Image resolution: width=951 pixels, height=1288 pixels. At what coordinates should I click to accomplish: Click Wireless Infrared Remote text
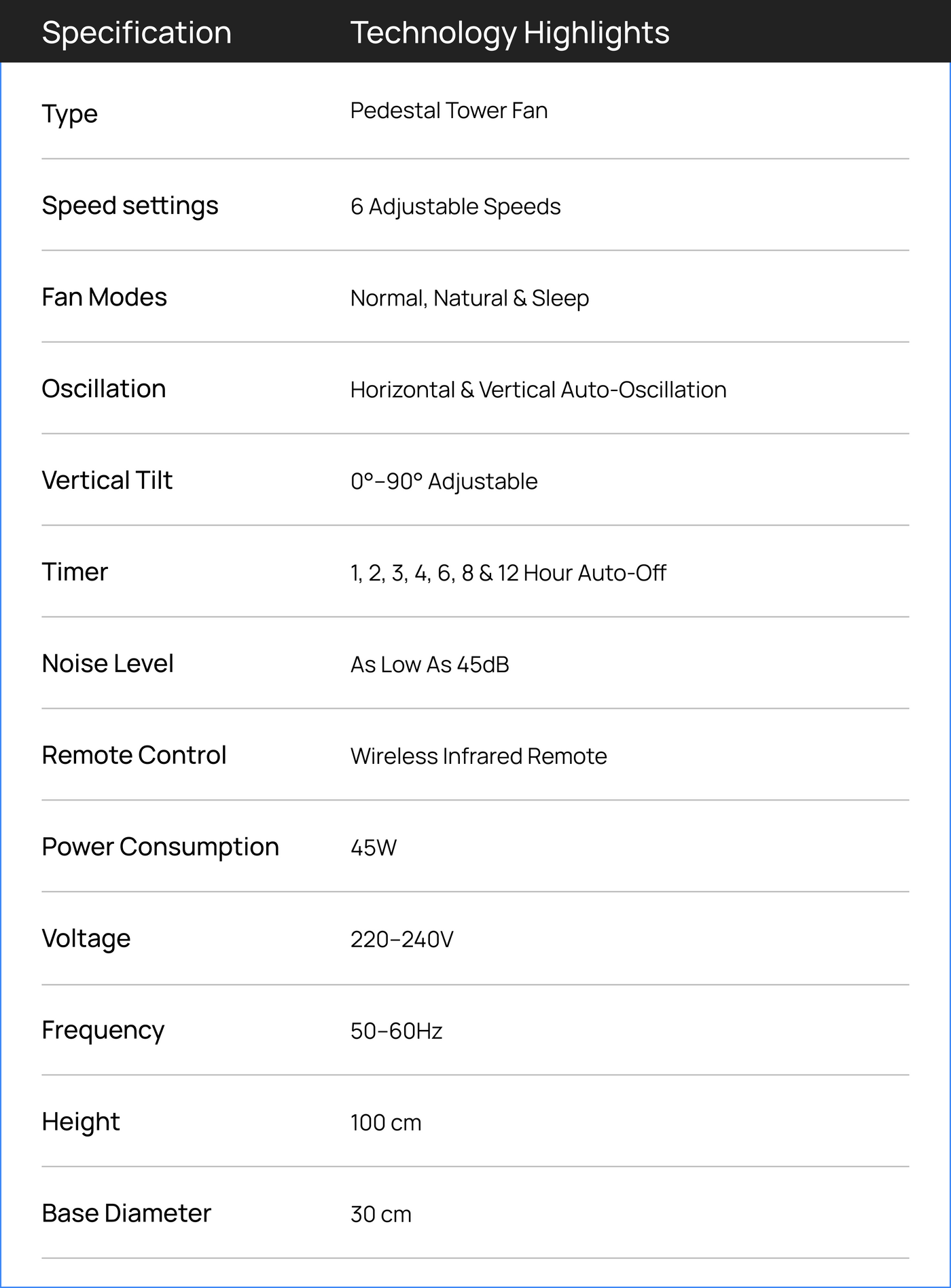(x=478, y=756)
